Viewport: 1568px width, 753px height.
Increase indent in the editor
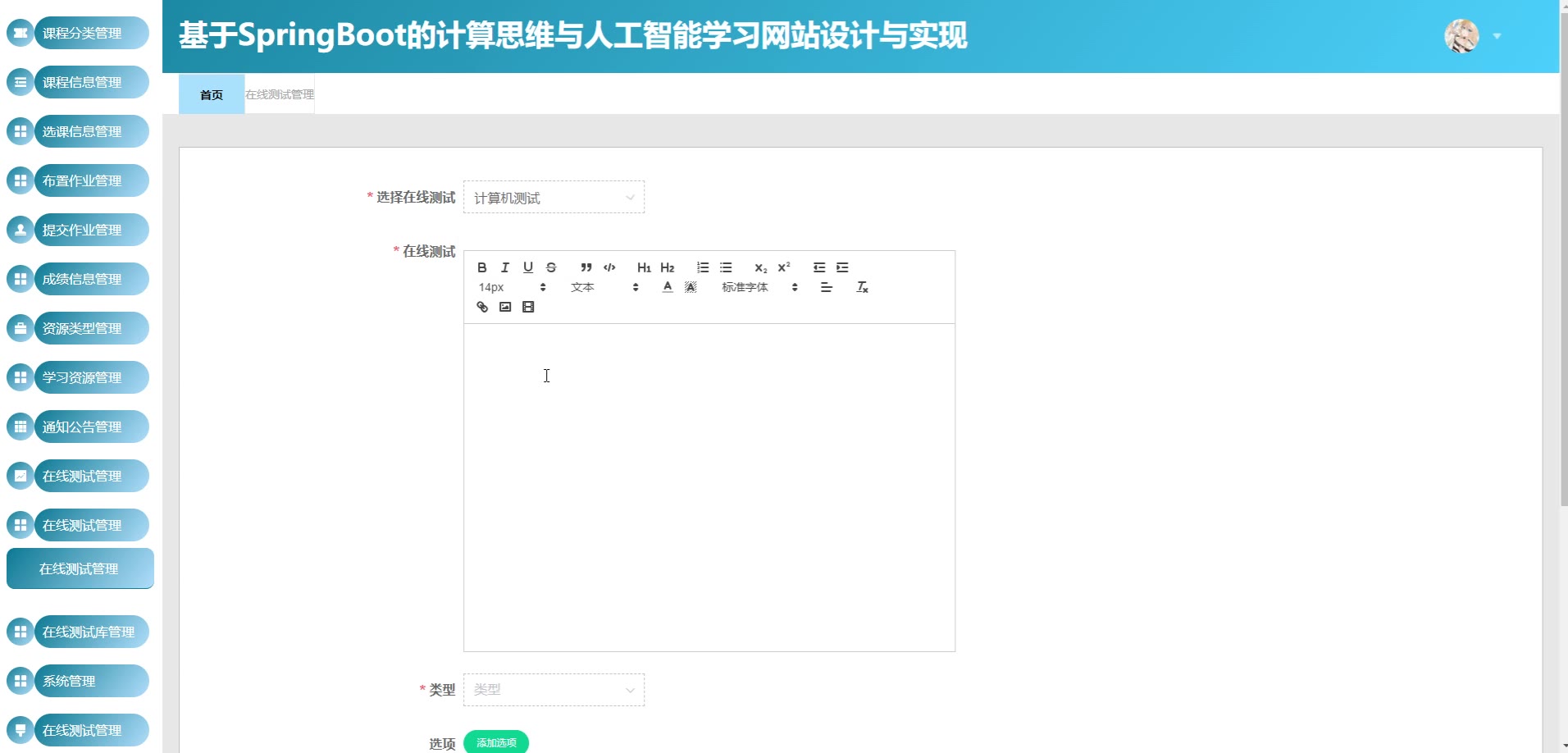(x=842, y=267)
